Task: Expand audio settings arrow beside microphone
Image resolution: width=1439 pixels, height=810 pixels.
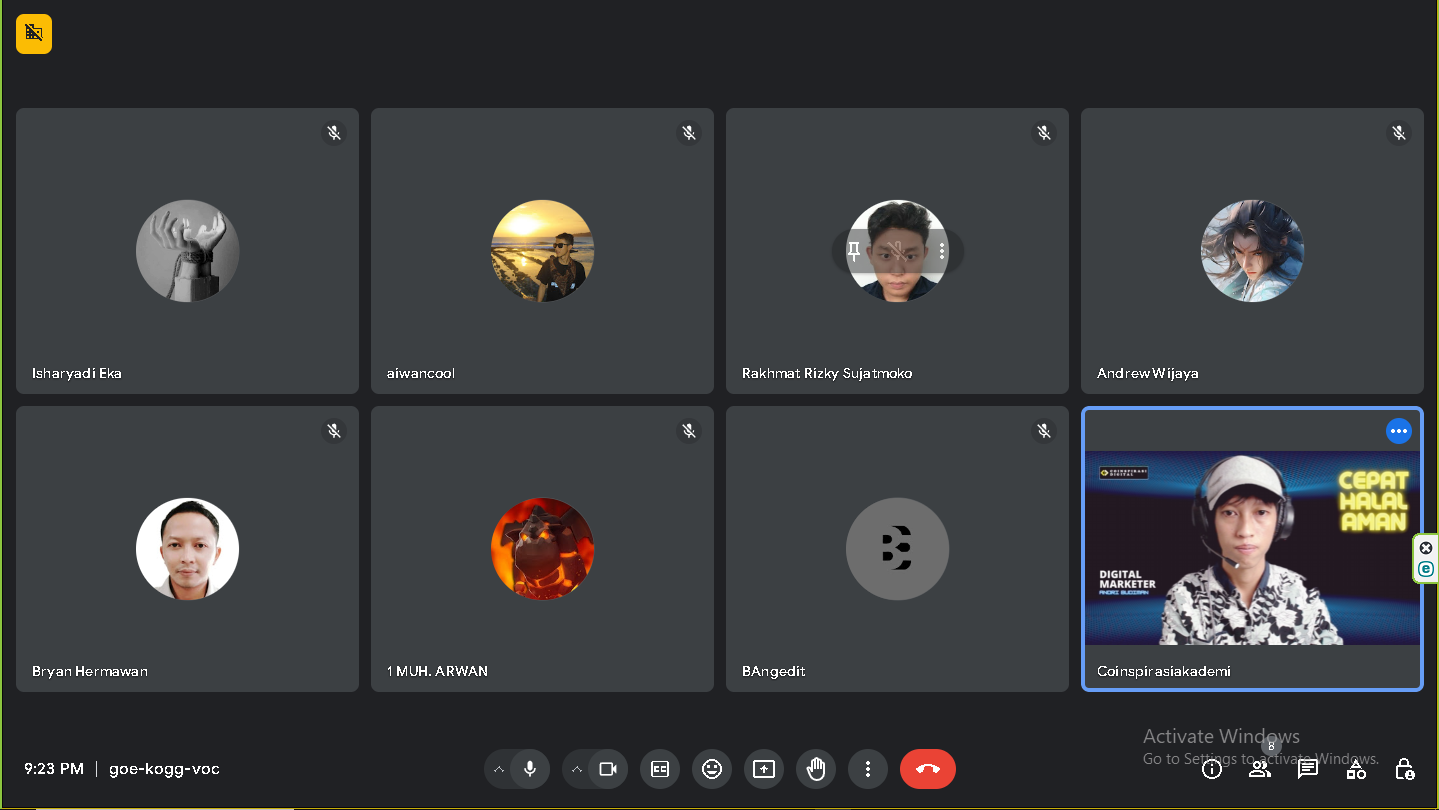Action: [x=499, y=769]
